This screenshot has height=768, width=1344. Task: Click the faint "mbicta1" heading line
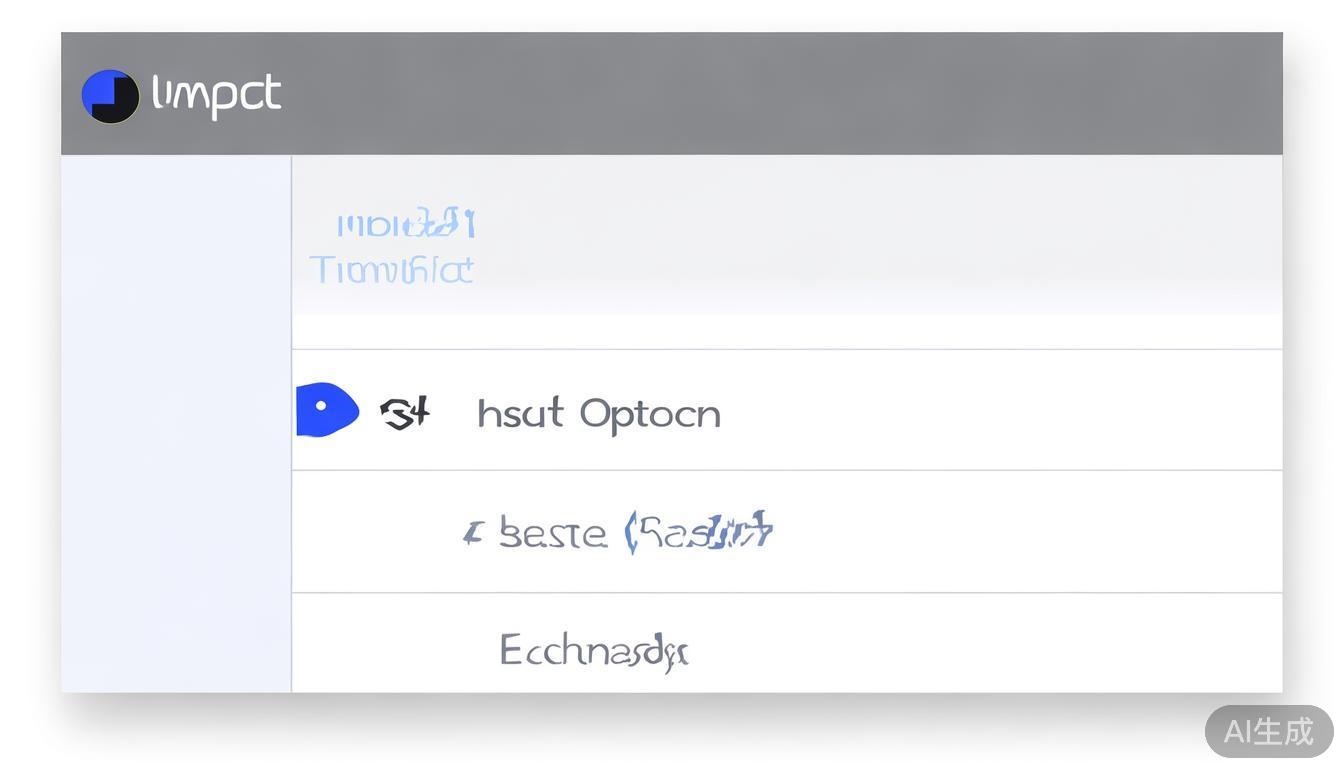[x=405, y=224]
